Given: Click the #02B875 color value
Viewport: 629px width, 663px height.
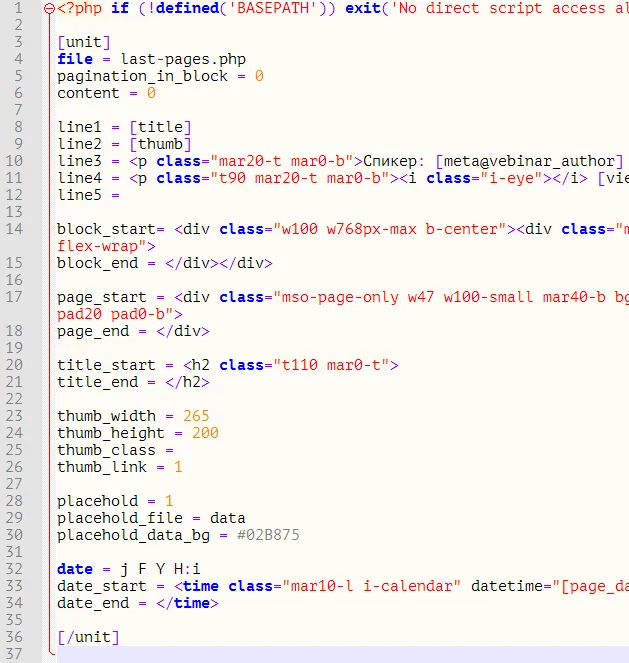Looking at the screenshot, I should coord(268,535).
